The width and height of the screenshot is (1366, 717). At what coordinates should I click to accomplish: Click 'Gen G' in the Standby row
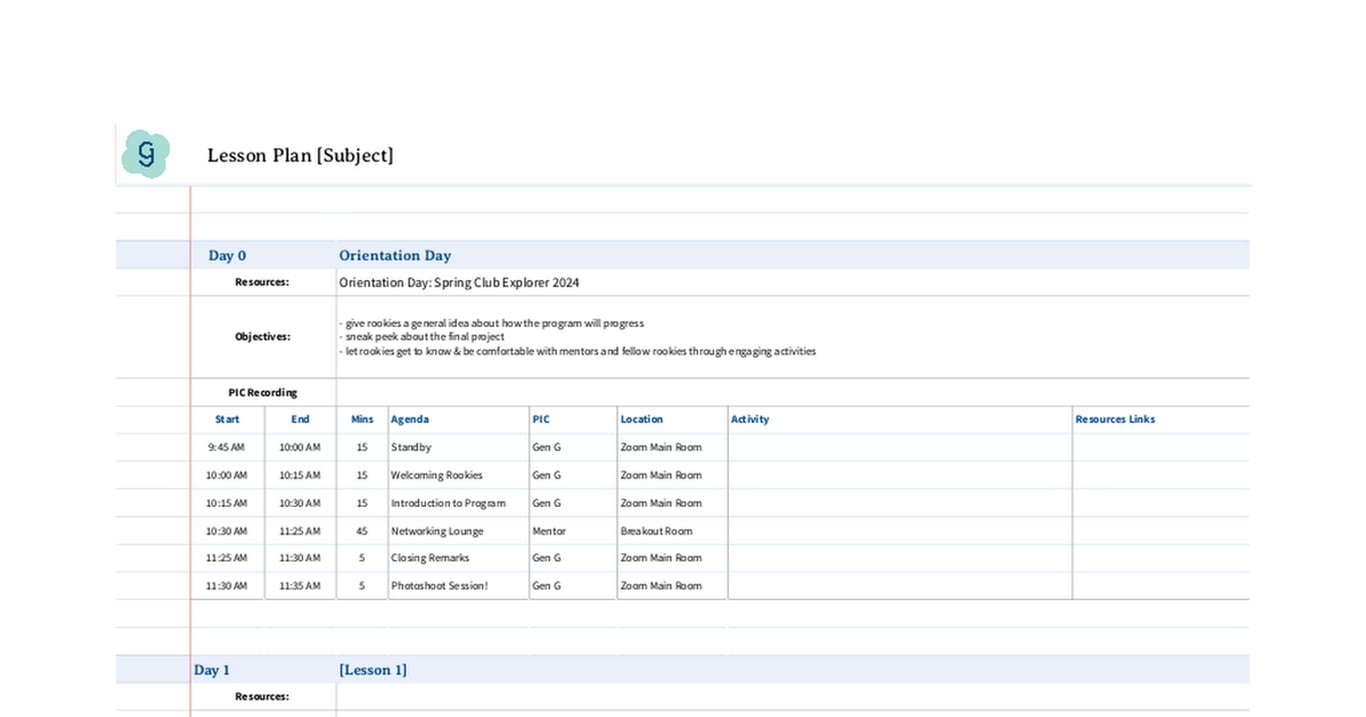click(x=546, y=447)
